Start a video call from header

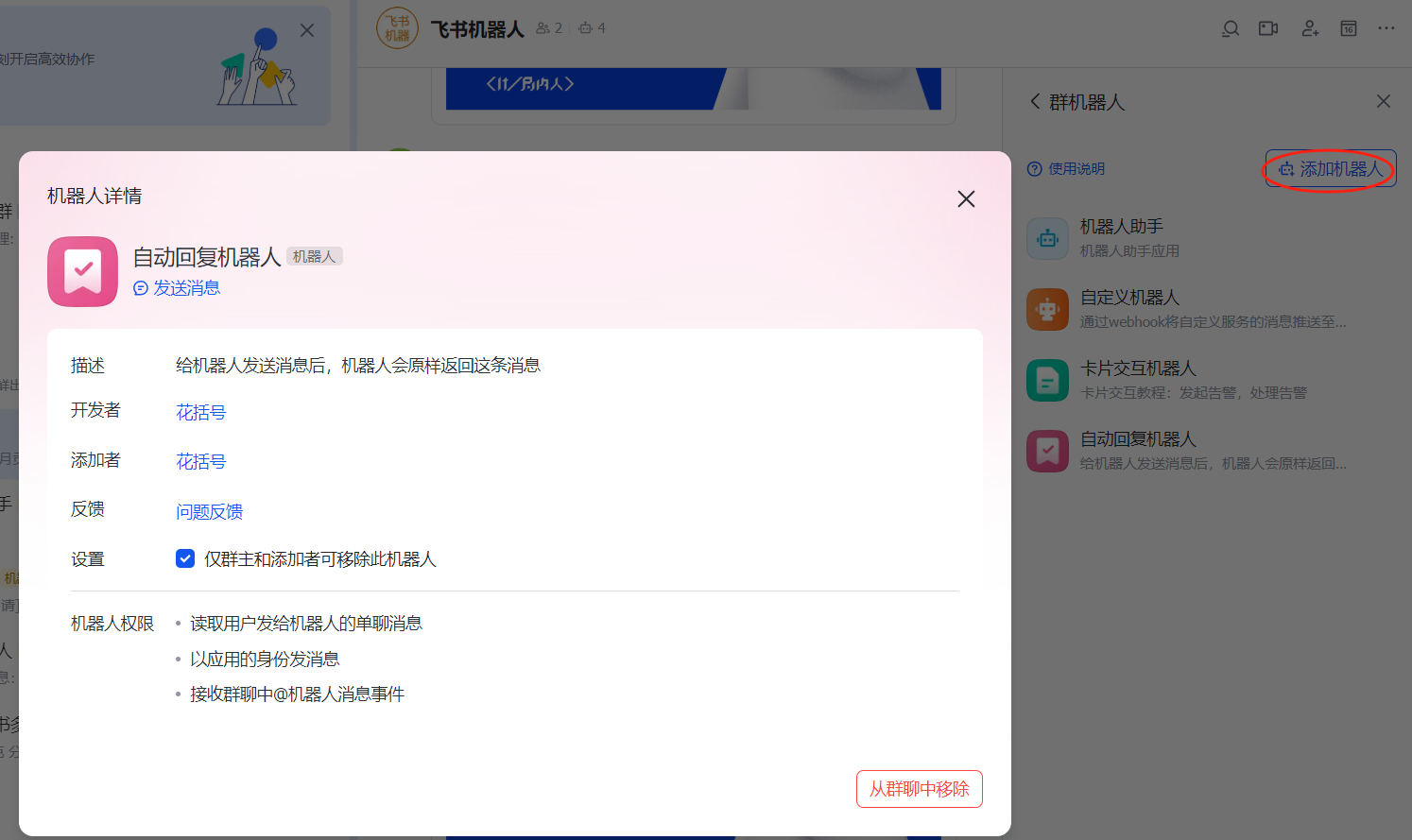(x=1268, y=28)
